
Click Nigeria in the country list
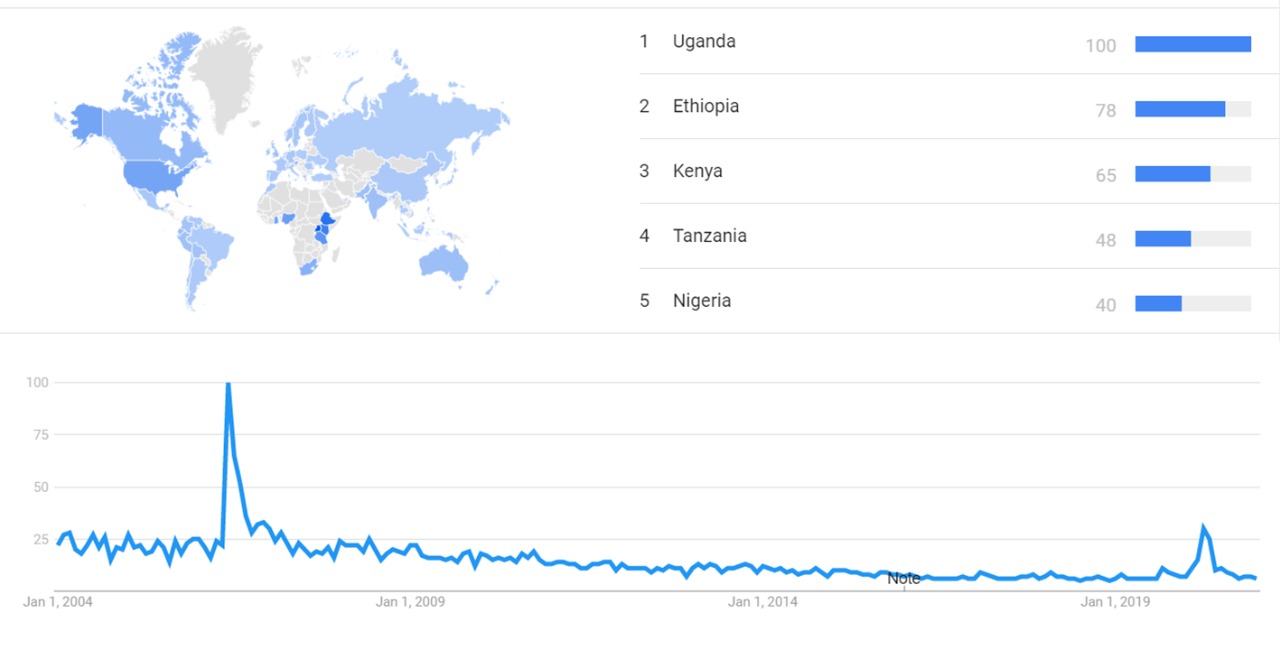coord(701,301)
